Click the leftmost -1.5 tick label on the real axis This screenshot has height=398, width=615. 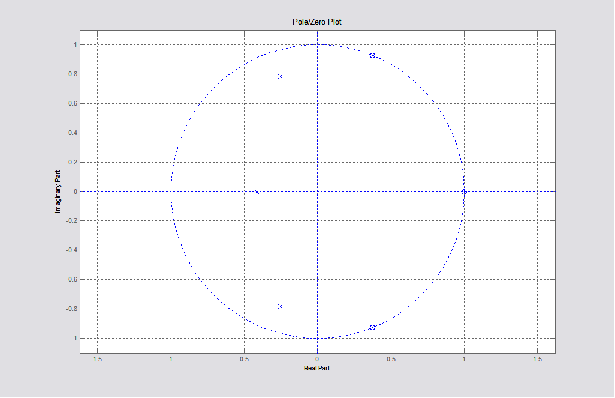(97, 359)
